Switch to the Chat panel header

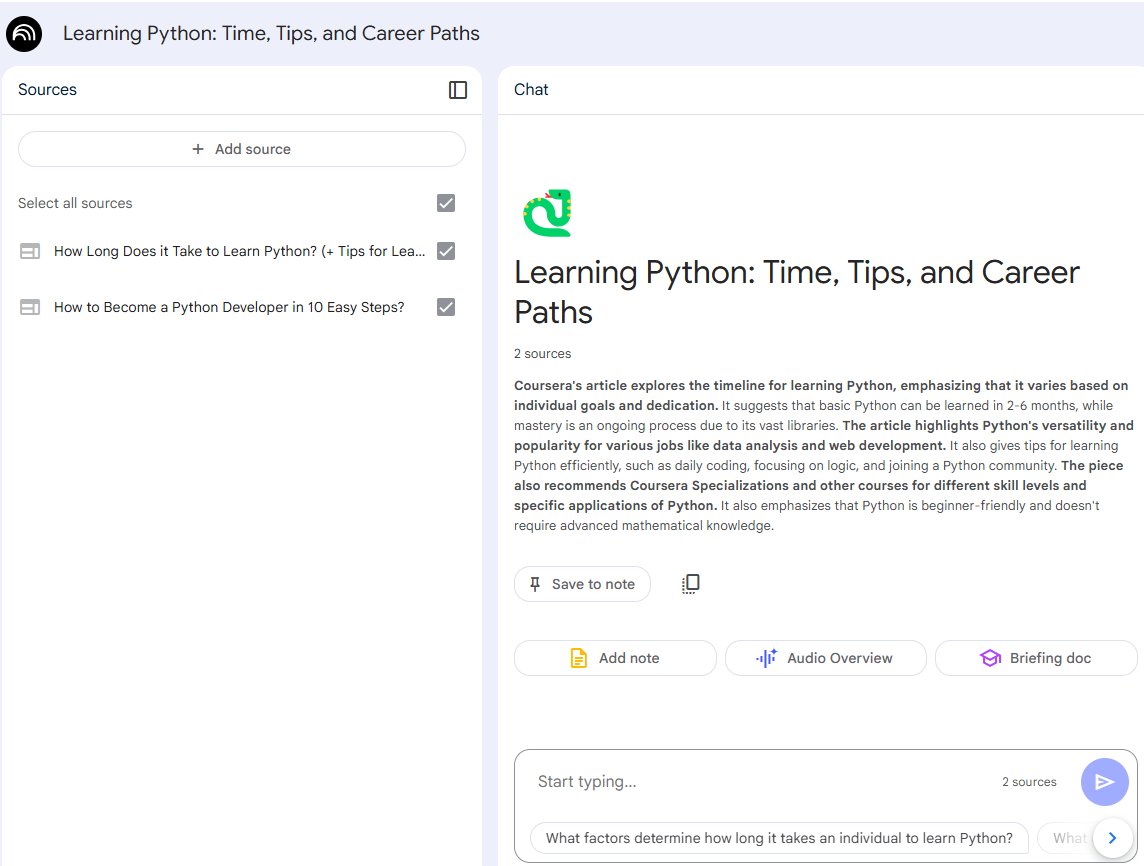click(531, 90)
